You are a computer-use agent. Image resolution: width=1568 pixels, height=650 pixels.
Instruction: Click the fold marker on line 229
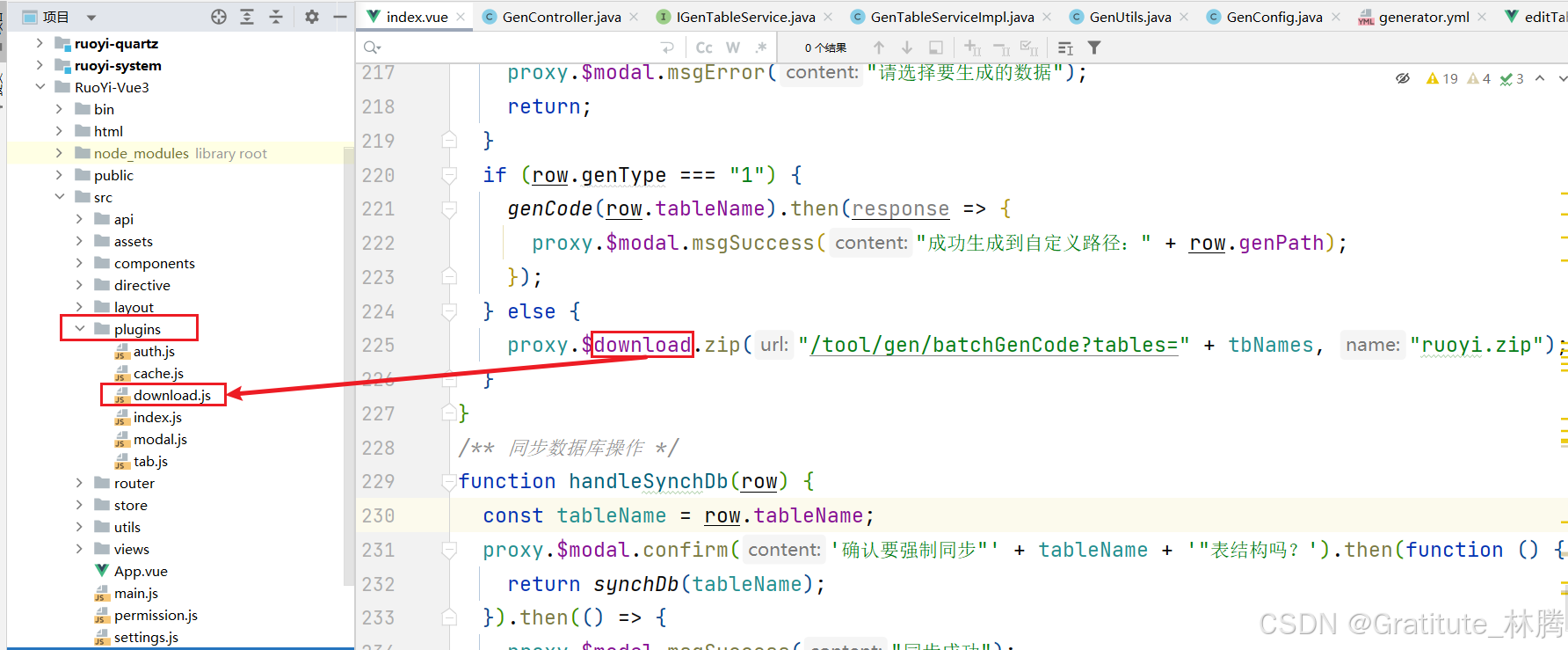point(449,481)
